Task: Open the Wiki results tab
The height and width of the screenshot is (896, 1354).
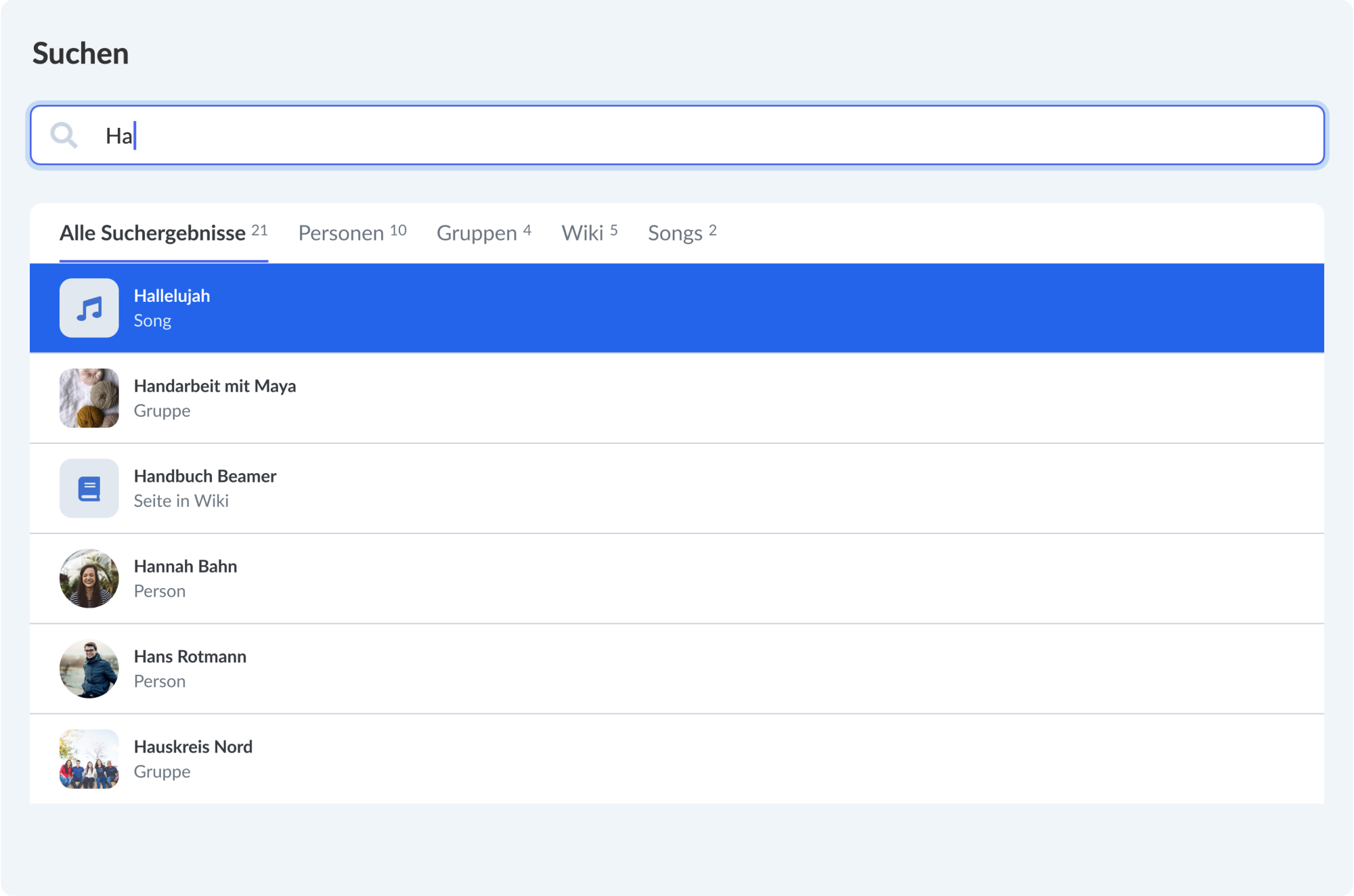Action: click(589, 233)
